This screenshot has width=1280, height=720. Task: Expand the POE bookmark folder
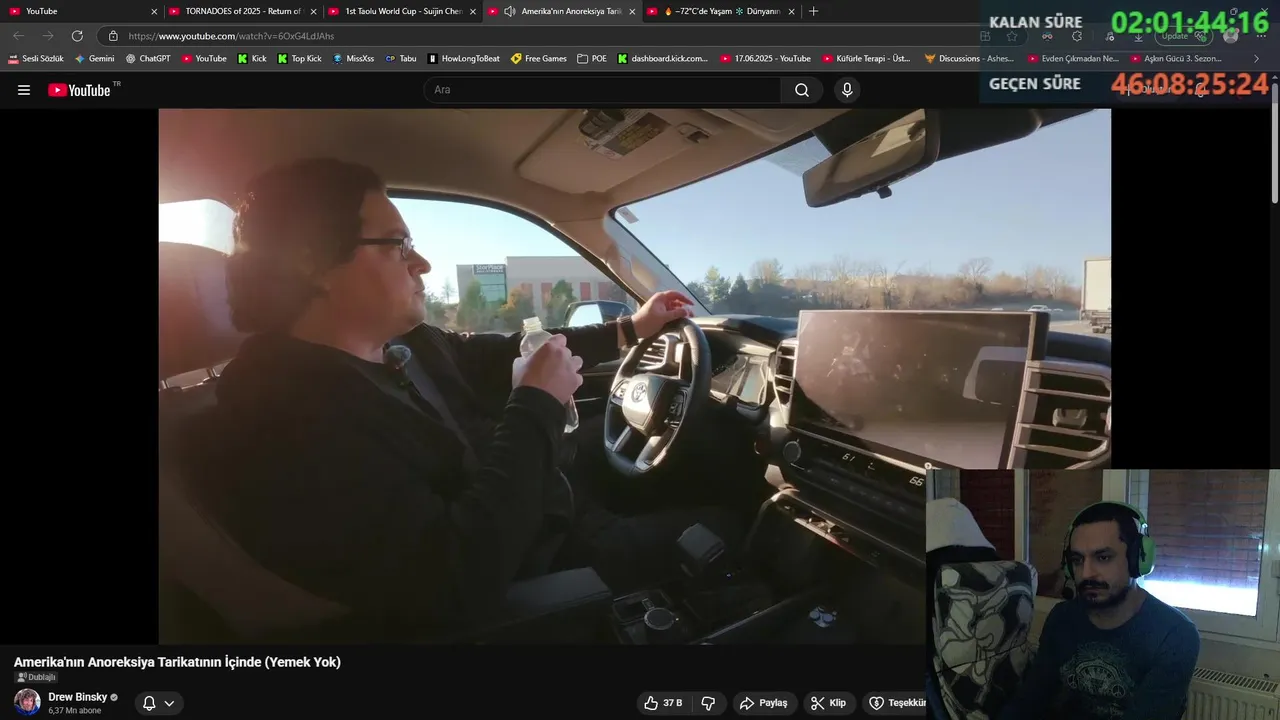(x=592, y=58)
